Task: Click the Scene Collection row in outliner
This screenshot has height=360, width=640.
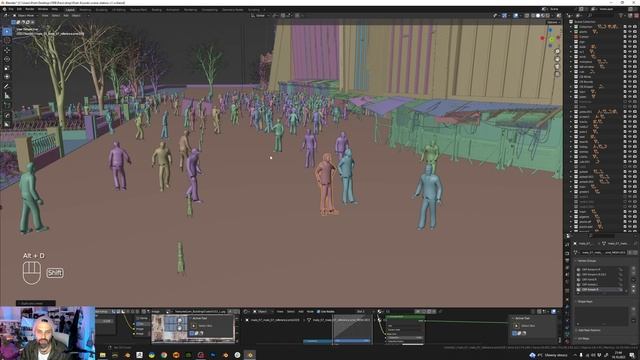Action: 585,22
